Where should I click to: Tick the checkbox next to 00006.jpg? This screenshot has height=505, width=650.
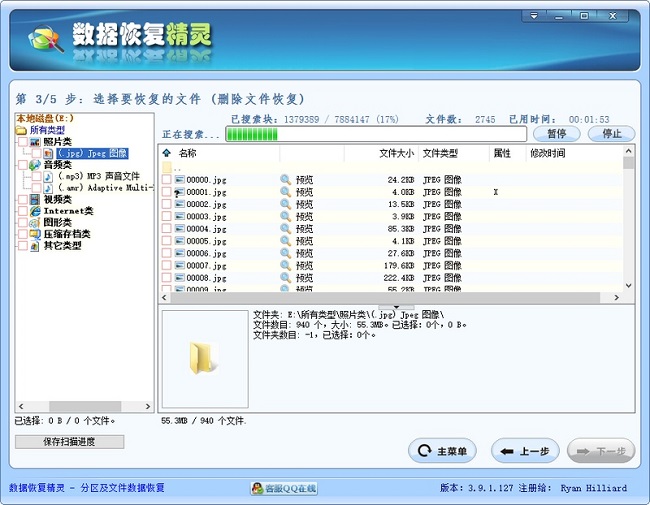[x=167, y=254]
